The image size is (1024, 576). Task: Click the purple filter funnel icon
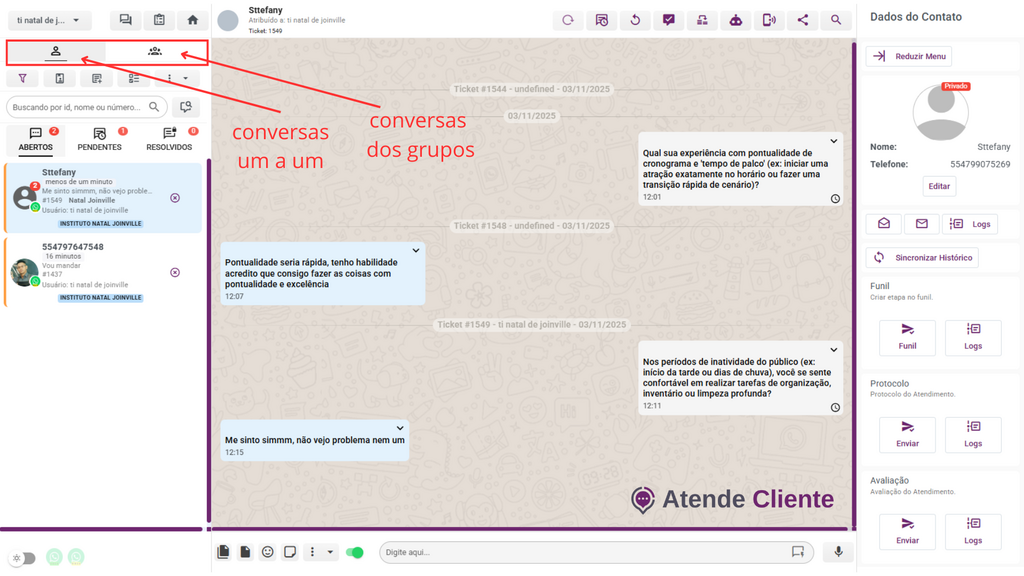coord(23,78)
